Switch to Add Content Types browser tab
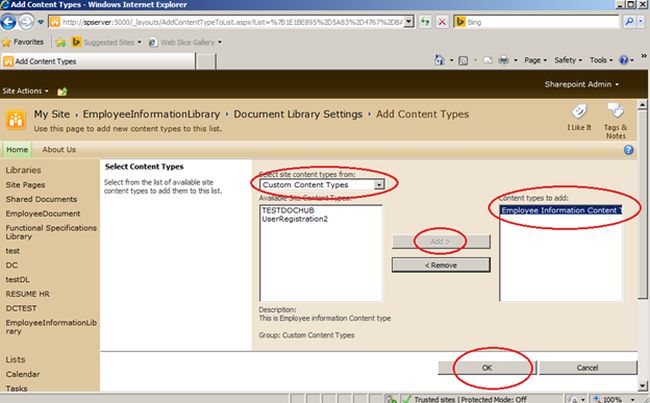Viewport: 650px width, 403px height. [x=98, y=61]
